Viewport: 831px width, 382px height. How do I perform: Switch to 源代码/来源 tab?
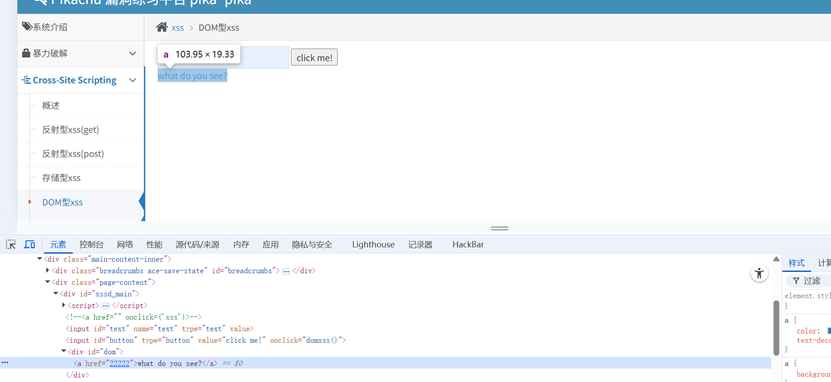[x=198, y=244]
